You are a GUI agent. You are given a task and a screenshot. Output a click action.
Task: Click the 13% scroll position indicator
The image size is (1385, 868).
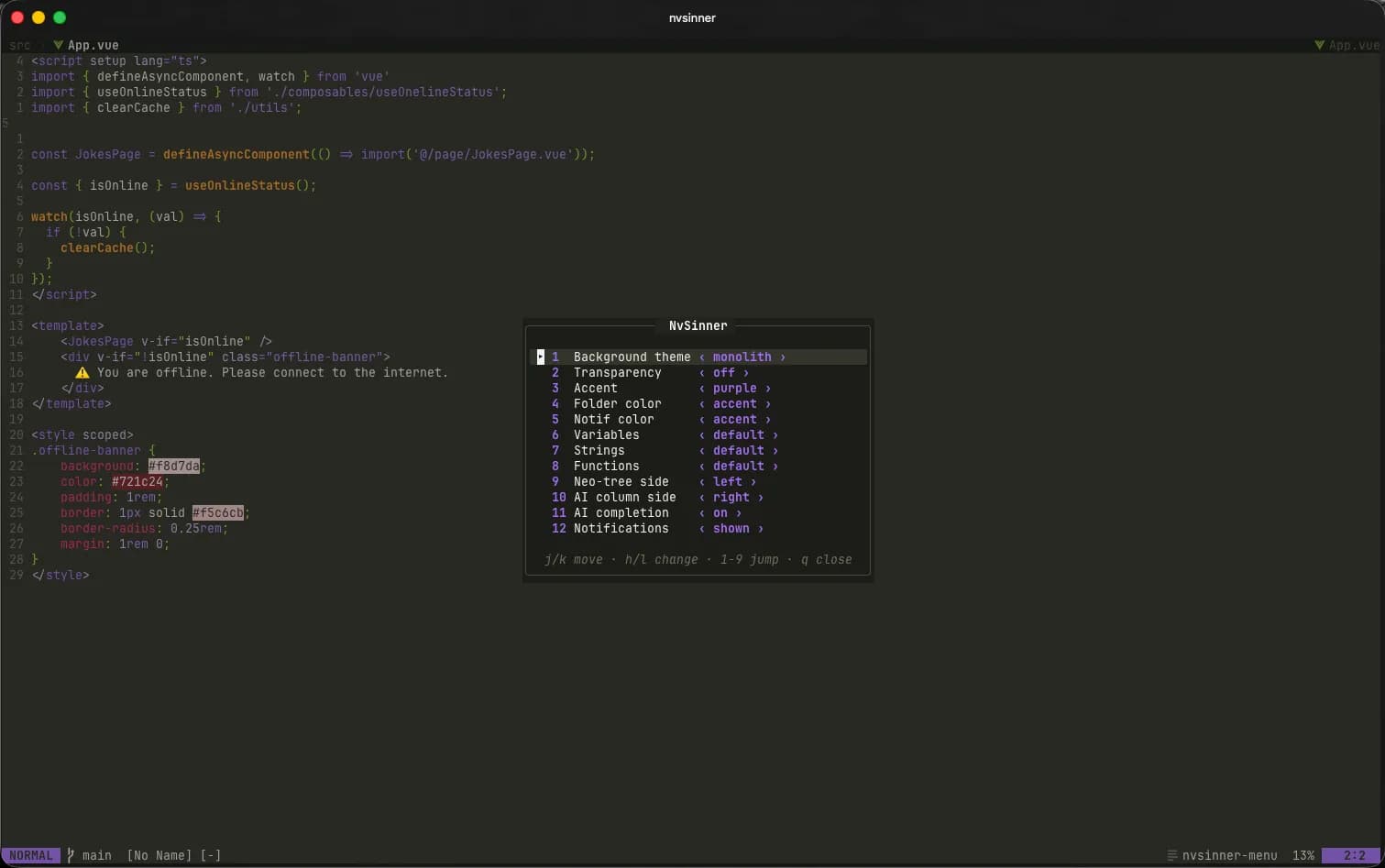(1303, 855)
